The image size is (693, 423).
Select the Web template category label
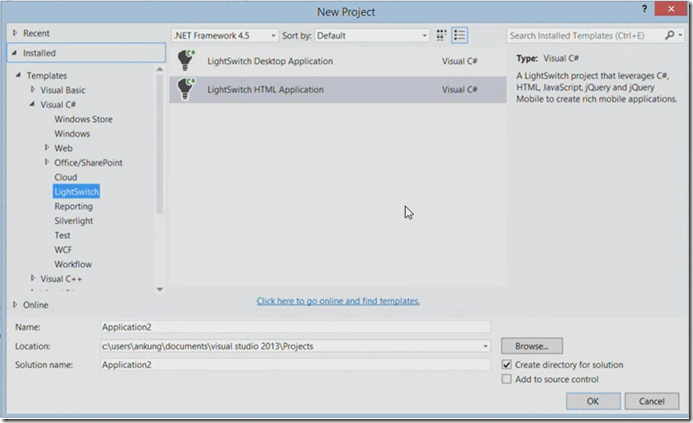(x=63, y=148)
